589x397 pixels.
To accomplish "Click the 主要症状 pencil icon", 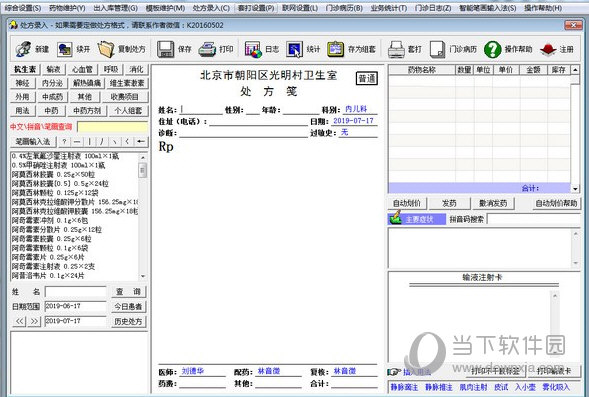I will [396, 218].
